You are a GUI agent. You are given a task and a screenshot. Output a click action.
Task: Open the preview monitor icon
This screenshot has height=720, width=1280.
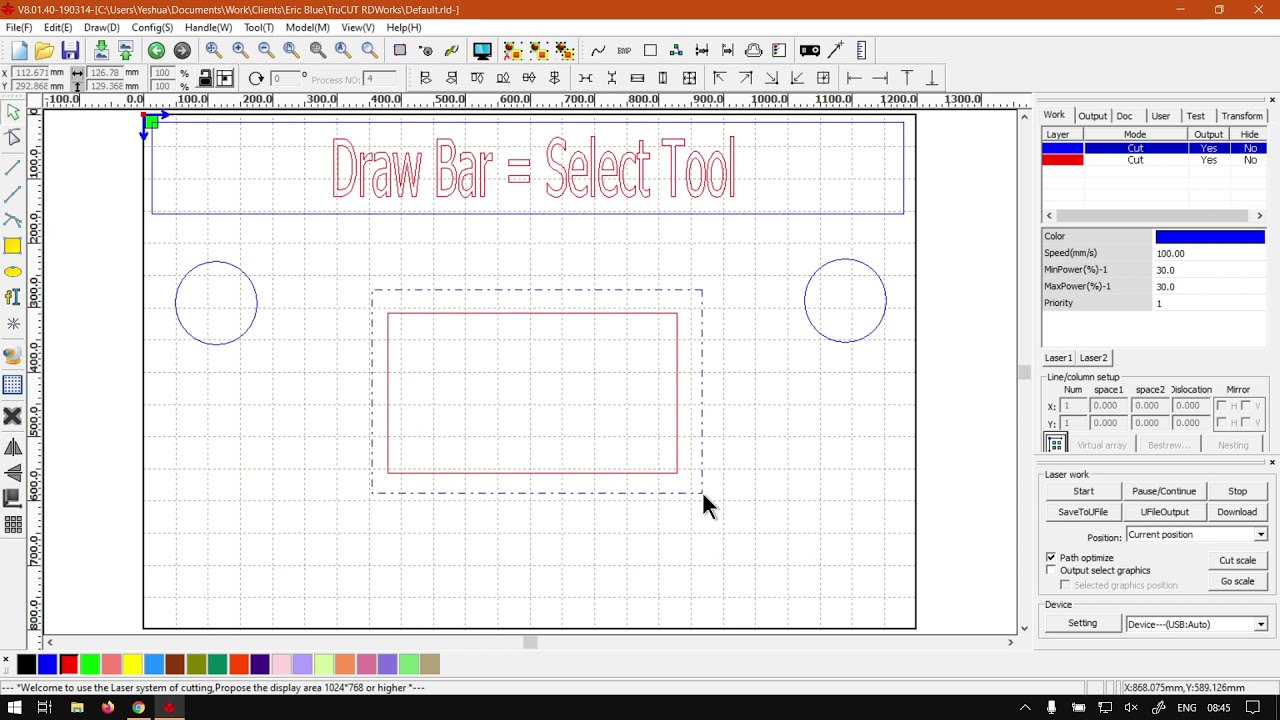click(x=482, y=51)
